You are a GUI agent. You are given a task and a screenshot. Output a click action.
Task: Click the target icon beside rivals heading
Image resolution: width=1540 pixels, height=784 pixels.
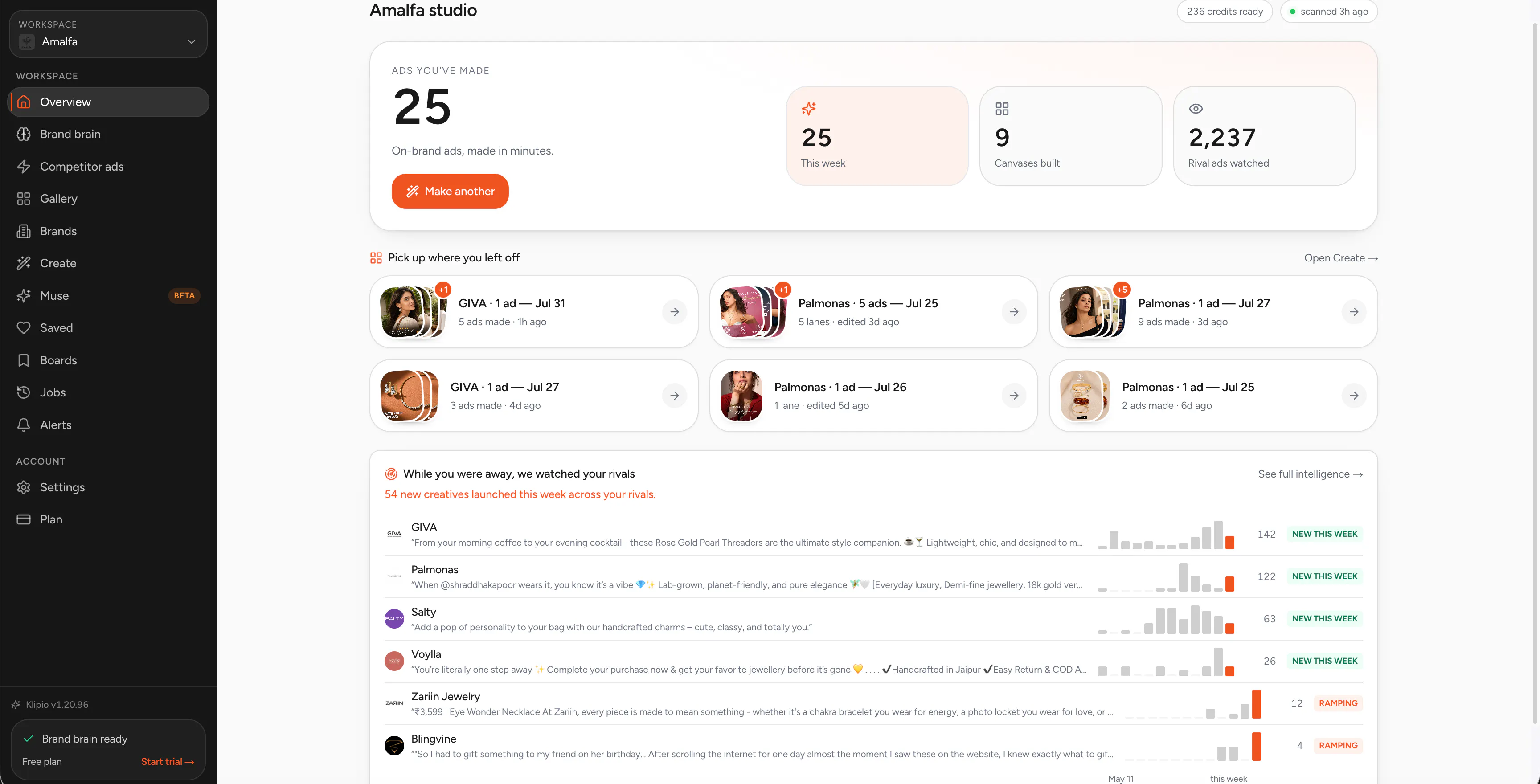(391, 474)
